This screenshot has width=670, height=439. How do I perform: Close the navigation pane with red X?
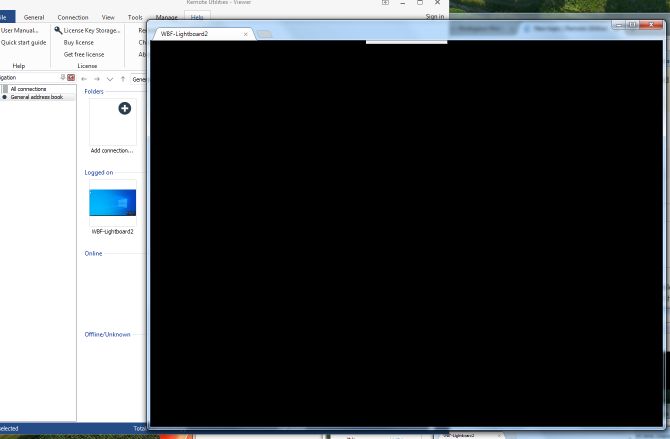tap(71, 77)
